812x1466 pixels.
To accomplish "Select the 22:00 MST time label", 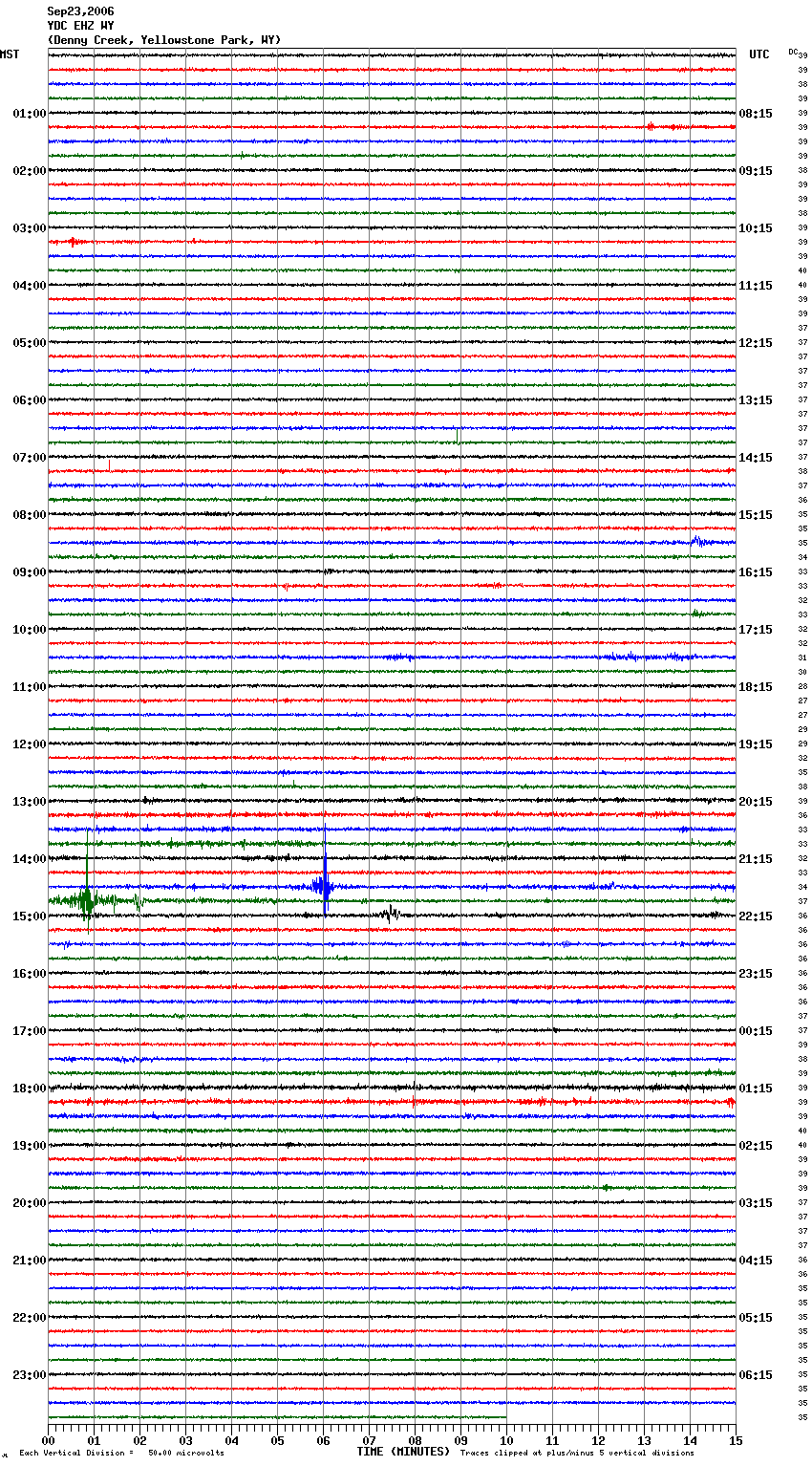I will click(x=29, y=1318).
